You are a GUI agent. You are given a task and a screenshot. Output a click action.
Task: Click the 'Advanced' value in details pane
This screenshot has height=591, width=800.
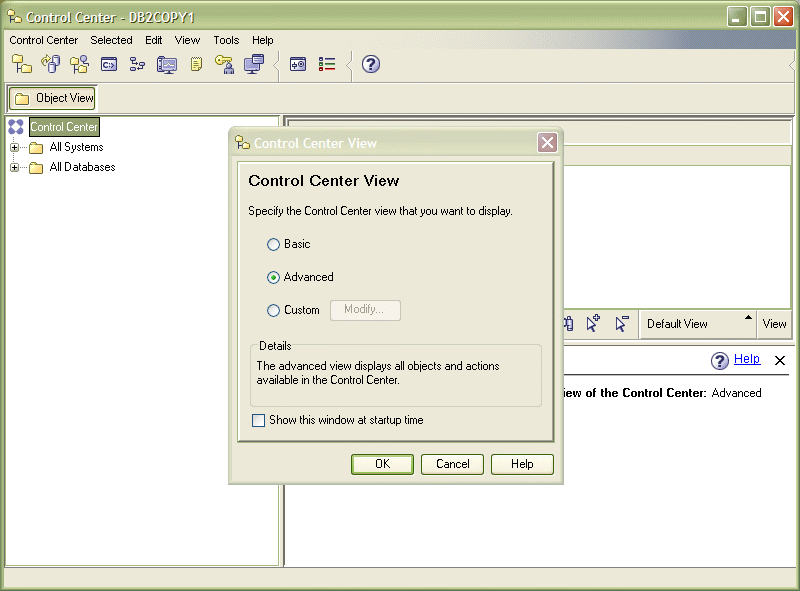736,393
